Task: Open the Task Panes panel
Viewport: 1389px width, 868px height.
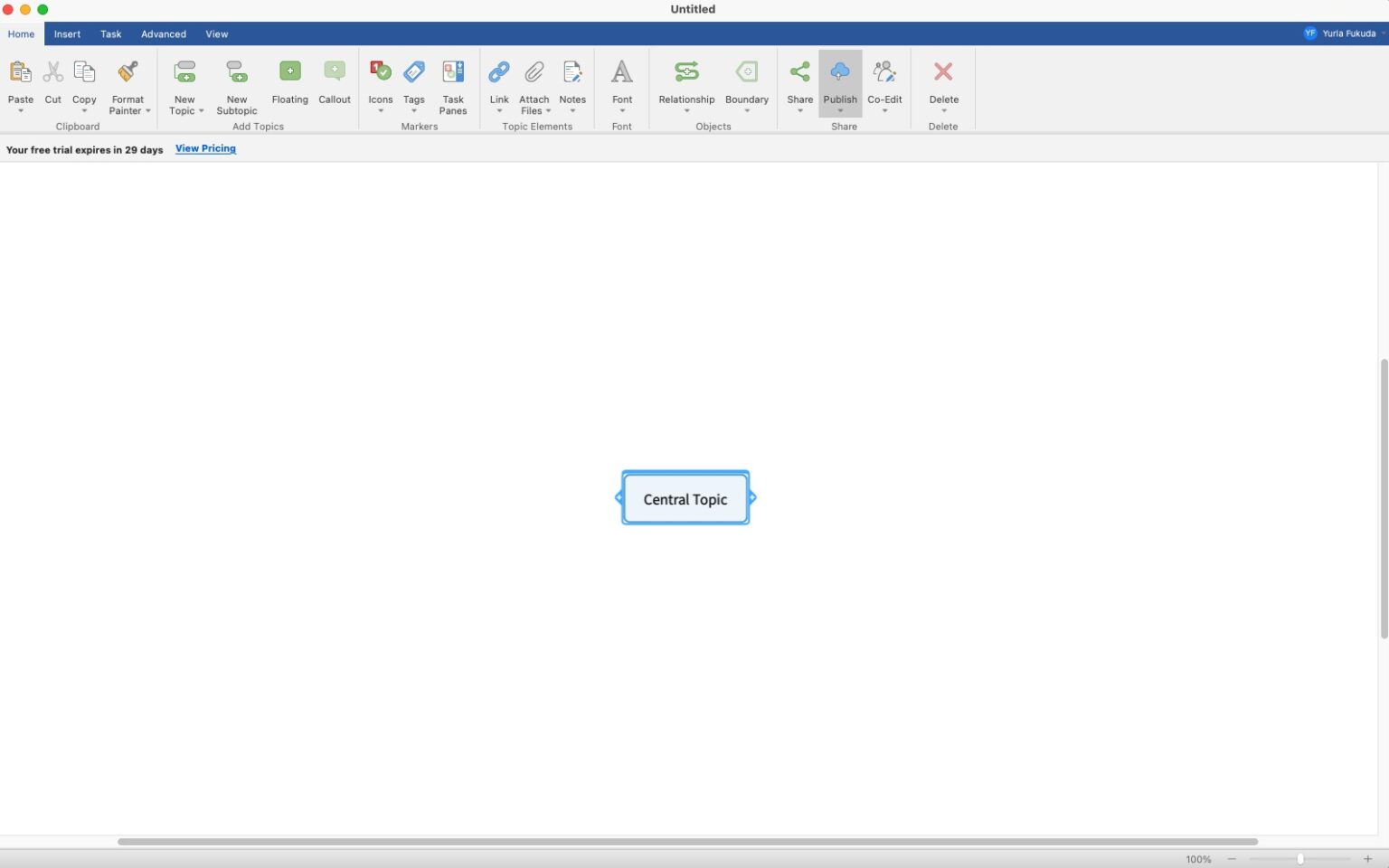Action: click(453, 81)
